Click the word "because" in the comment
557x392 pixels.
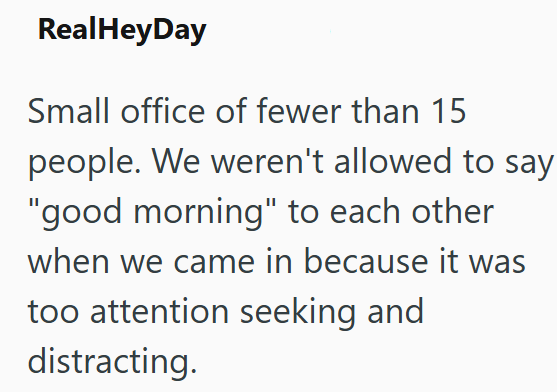point(366,261)
